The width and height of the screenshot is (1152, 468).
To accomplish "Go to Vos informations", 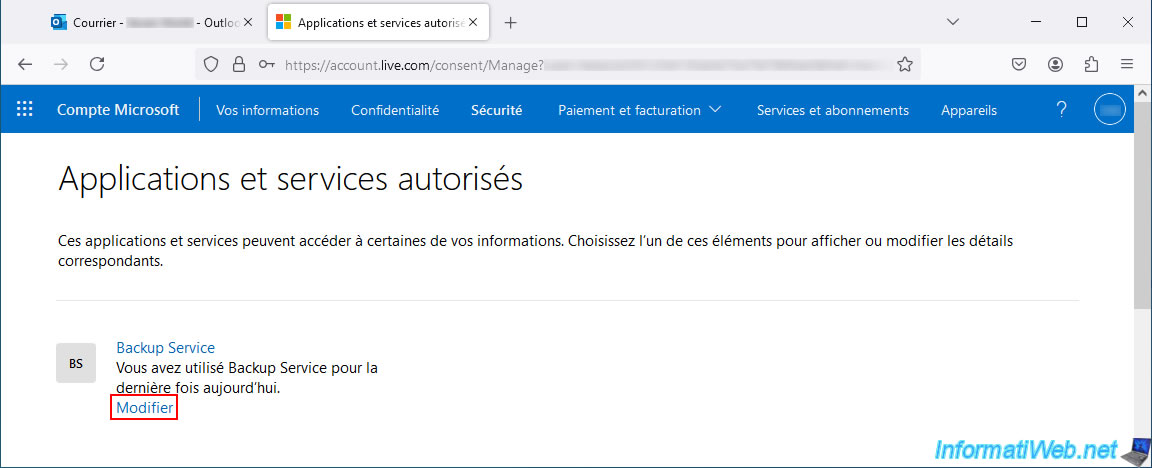I will click(x=267, y=110).
